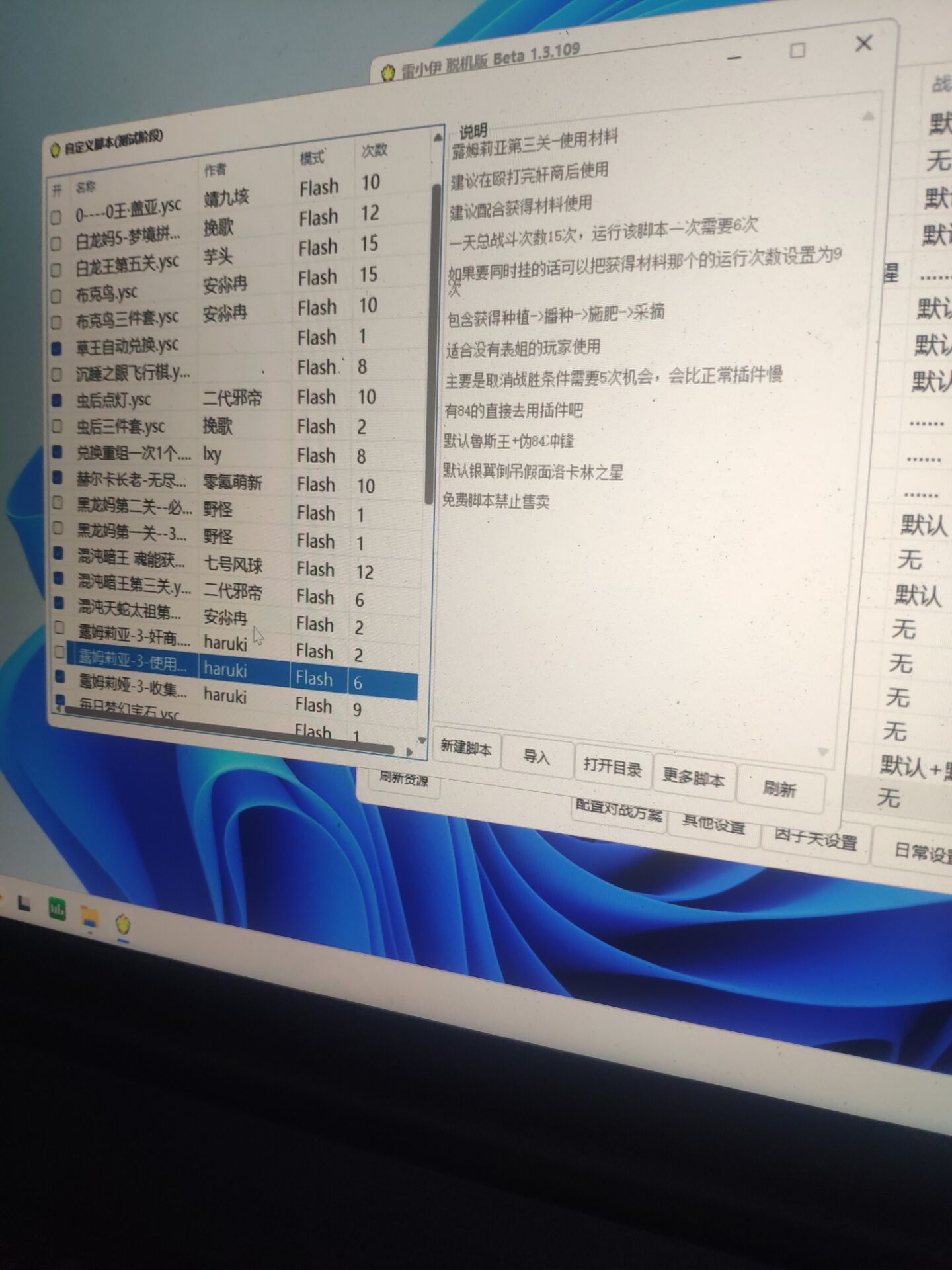Image resolution: width=952 pixels, height=1270 pixels.
Task: Tick the 白龙妈5-梦境拼... checkbox
Action: tap(56, 243)
